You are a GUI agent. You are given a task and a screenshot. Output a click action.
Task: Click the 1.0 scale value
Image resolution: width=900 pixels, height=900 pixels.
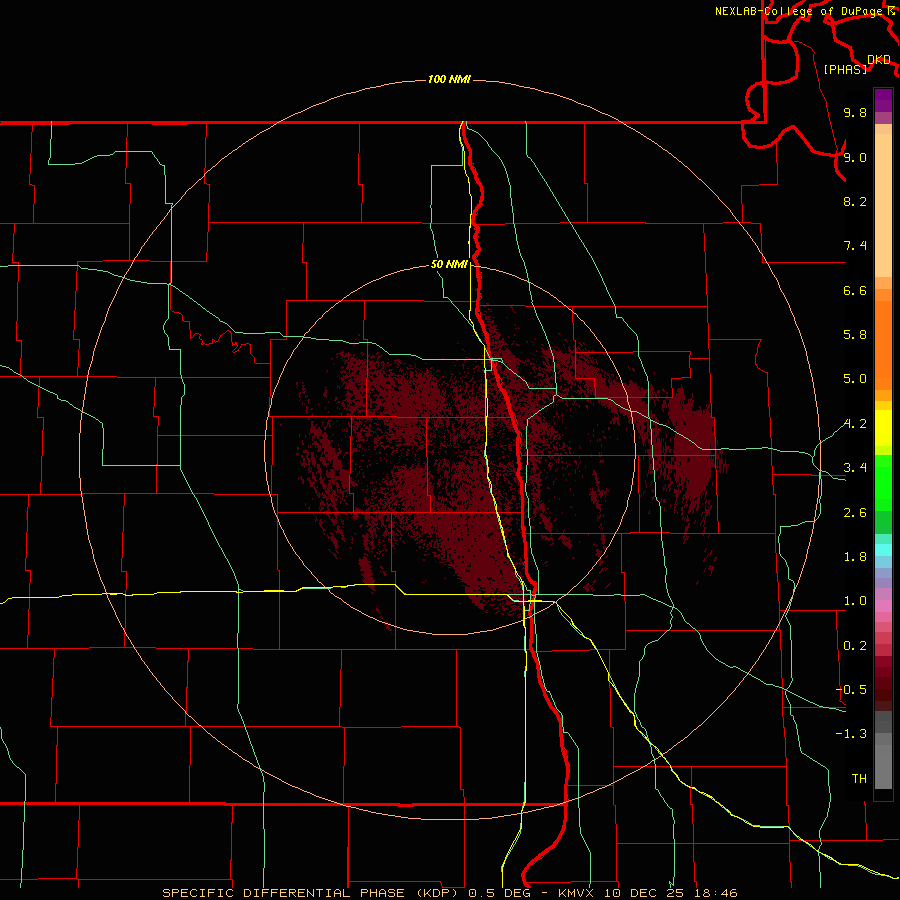click(855, 601)
